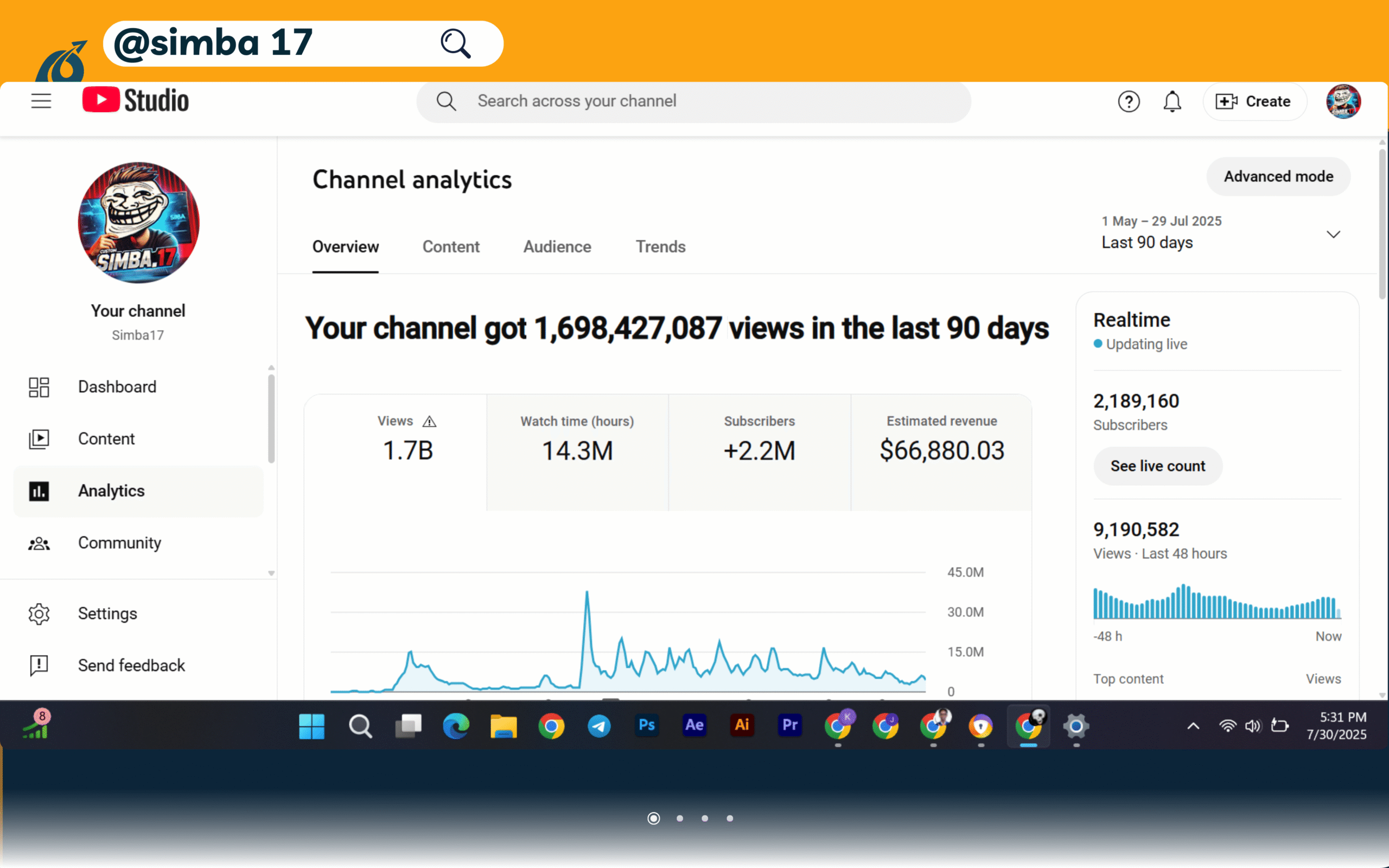
Task: Click the first active carousel dot
Action: pyautogui.click(x=654, y=818)
